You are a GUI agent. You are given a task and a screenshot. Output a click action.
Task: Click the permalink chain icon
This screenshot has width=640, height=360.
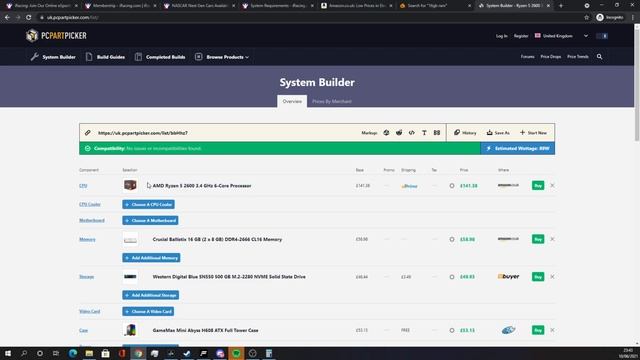(88, 133)
